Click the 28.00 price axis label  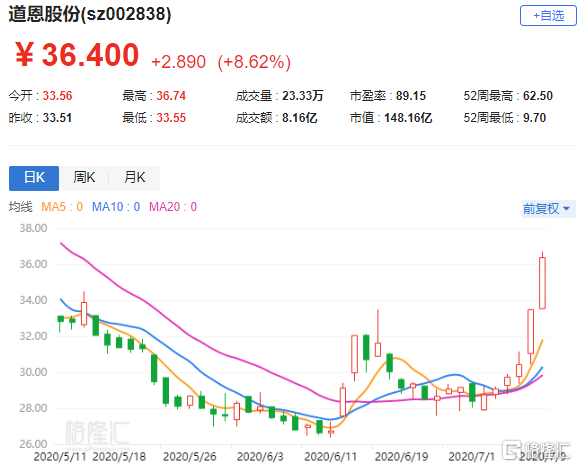[33, 408]
